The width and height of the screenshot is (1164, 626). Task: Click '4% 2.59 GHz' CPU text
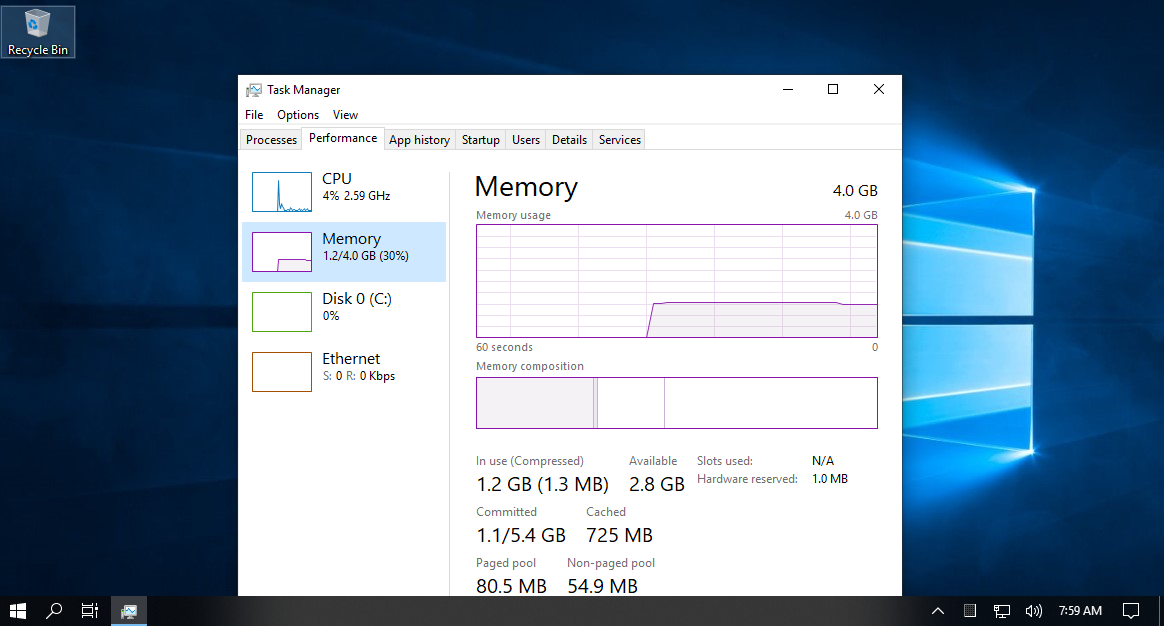pos(356,196)
